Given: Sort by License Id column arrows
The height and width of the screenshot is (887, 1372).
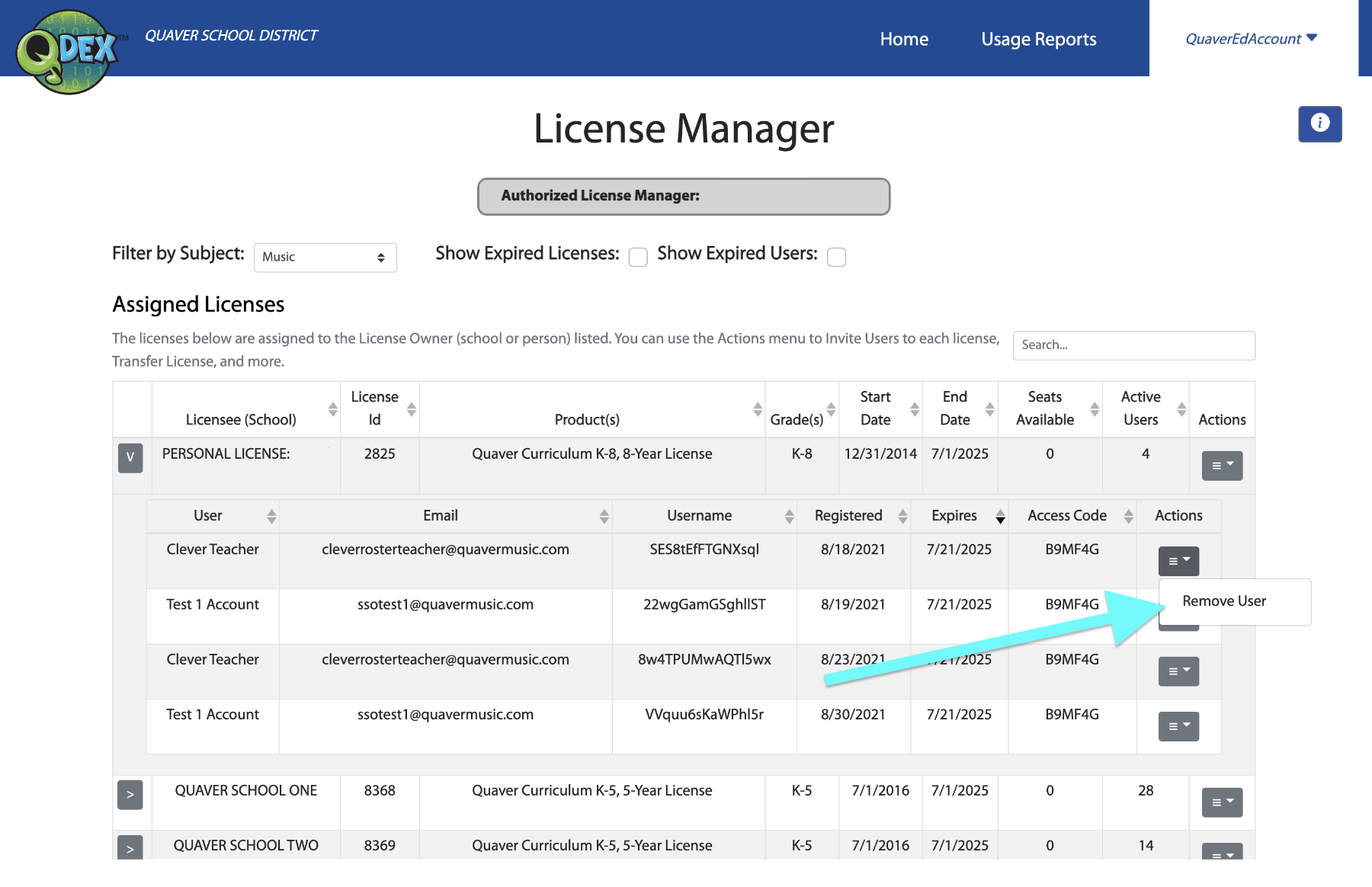Looking at the screenshot, I should coord(412,409).
